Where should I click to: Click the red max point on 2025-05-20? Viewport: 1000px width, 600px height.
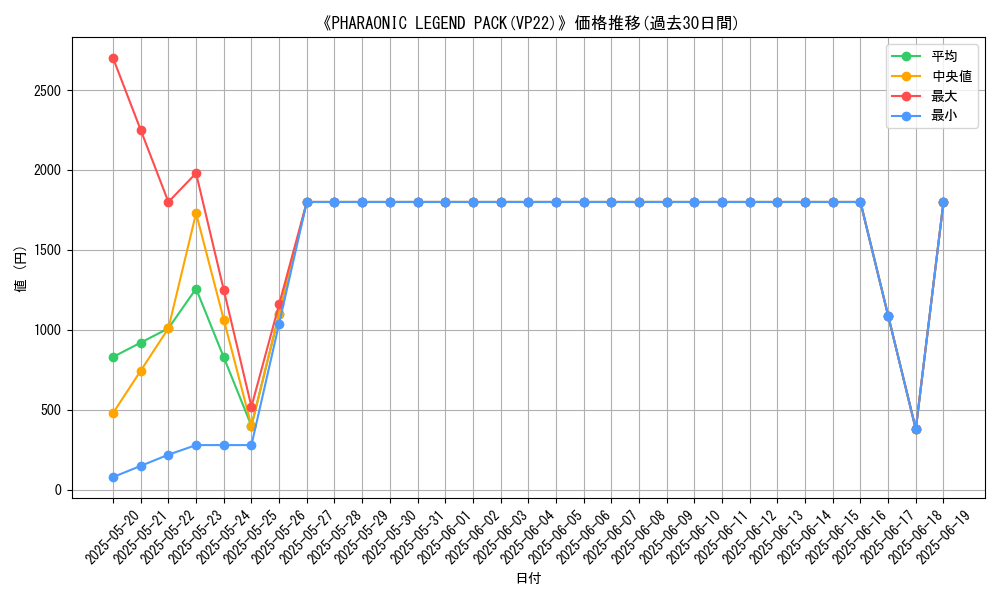click(x=114, y=59)
